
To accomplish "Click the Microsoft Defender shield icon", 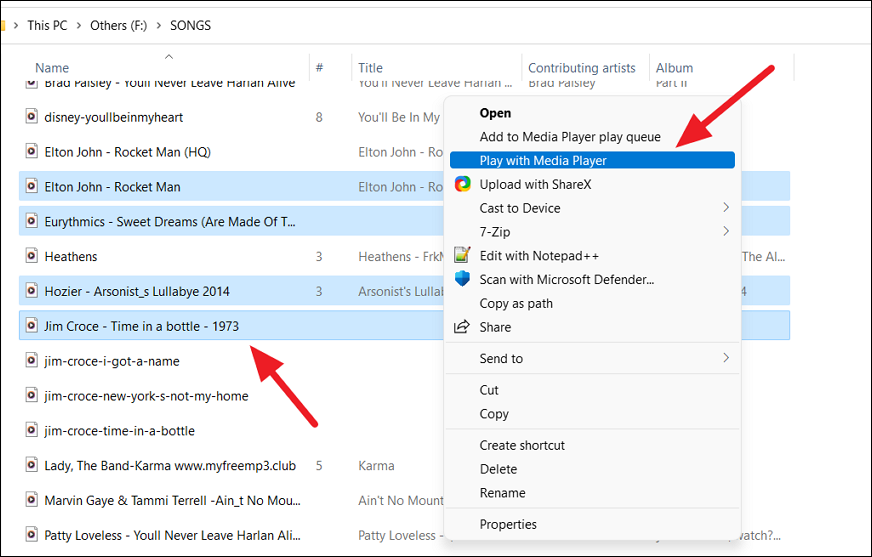I will pyautogui.click(x=462, y=278).
